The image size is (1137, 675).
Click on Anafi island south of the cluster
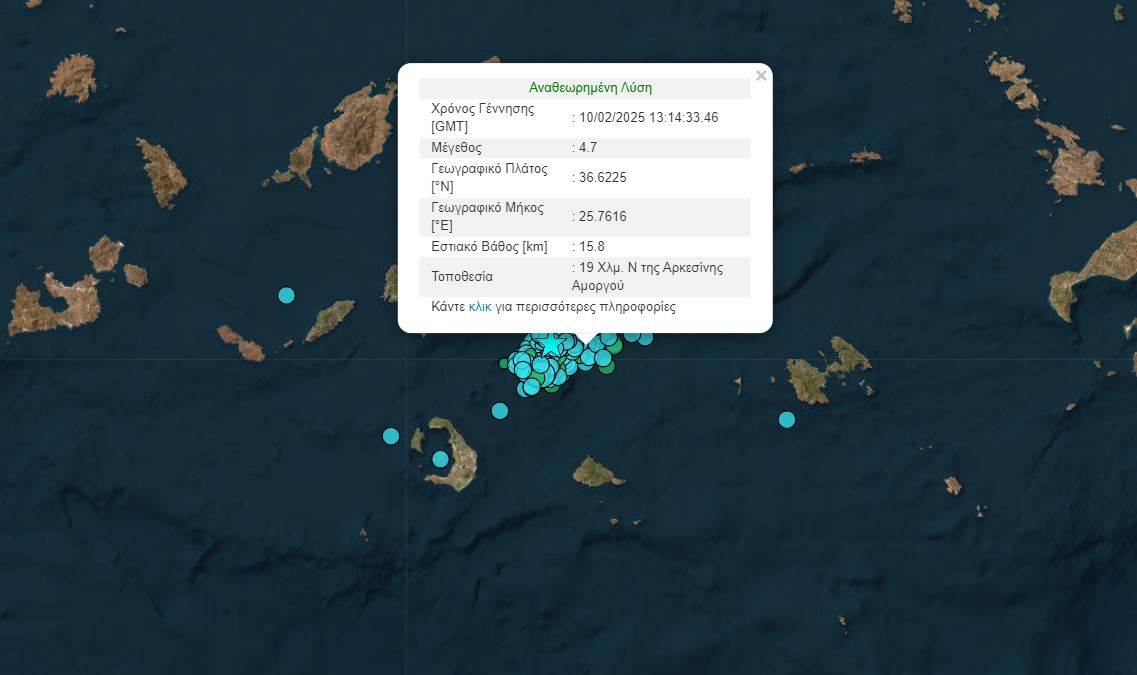coord(597,472)
